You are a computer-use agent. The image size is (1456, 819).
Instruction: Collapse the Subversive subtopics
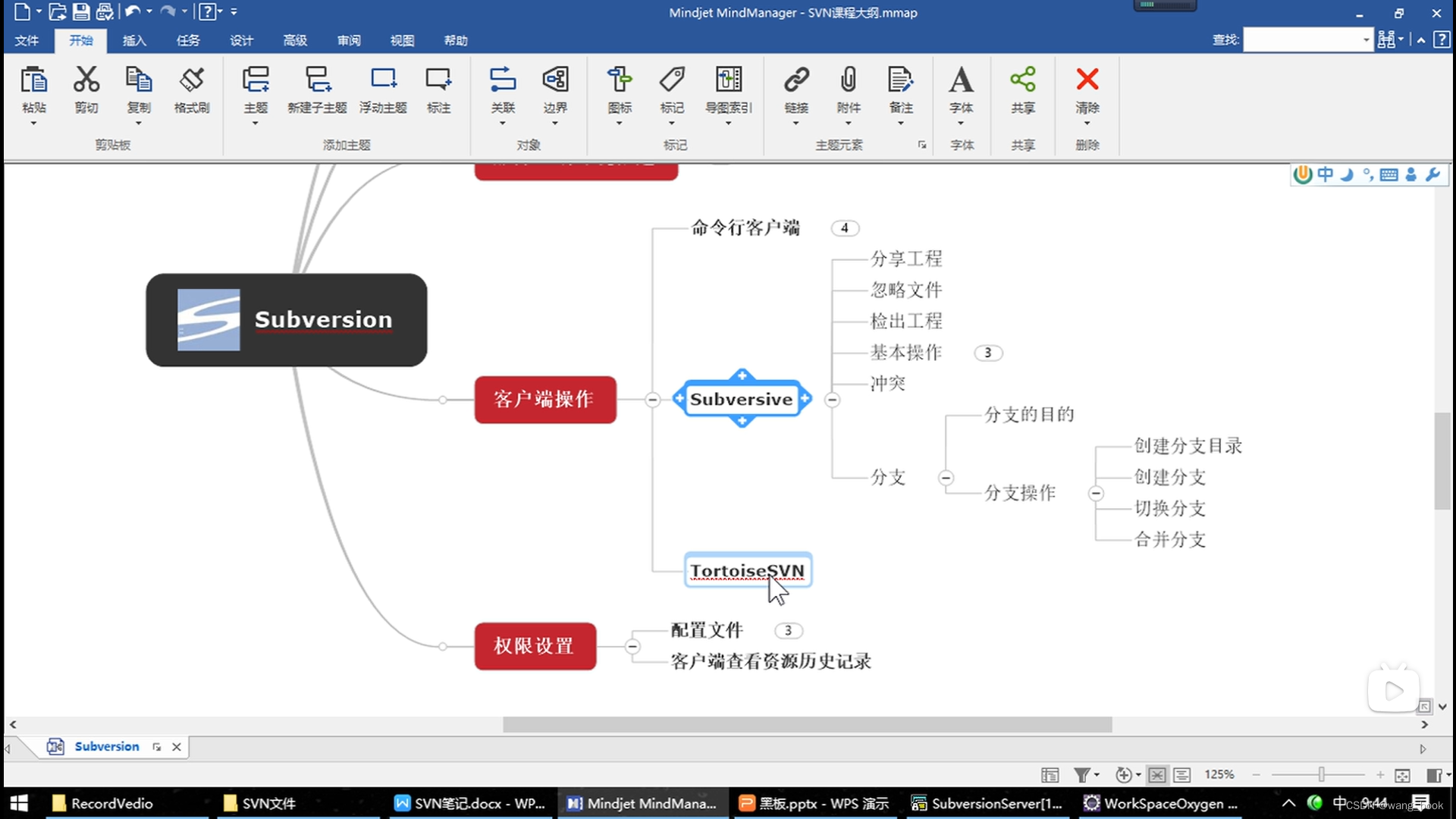(833, 400)
